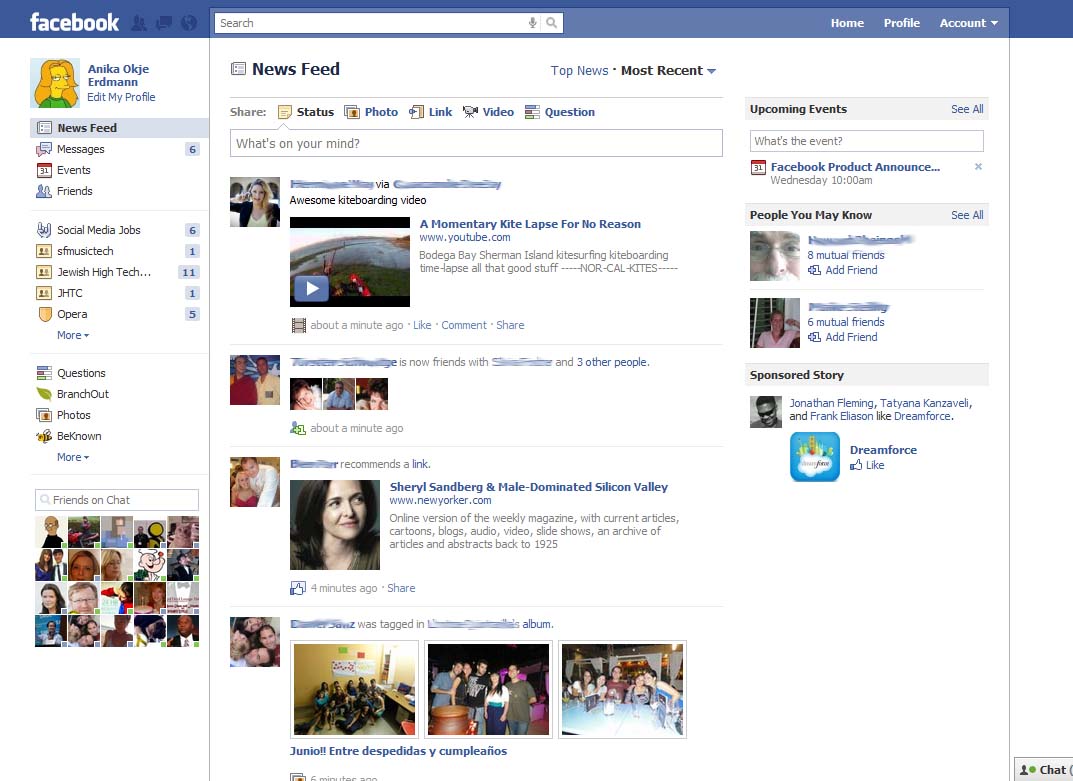Click the Friends icon in left sidebar
The width and height of the screenshot is (1073, 781).
point(44,192)
